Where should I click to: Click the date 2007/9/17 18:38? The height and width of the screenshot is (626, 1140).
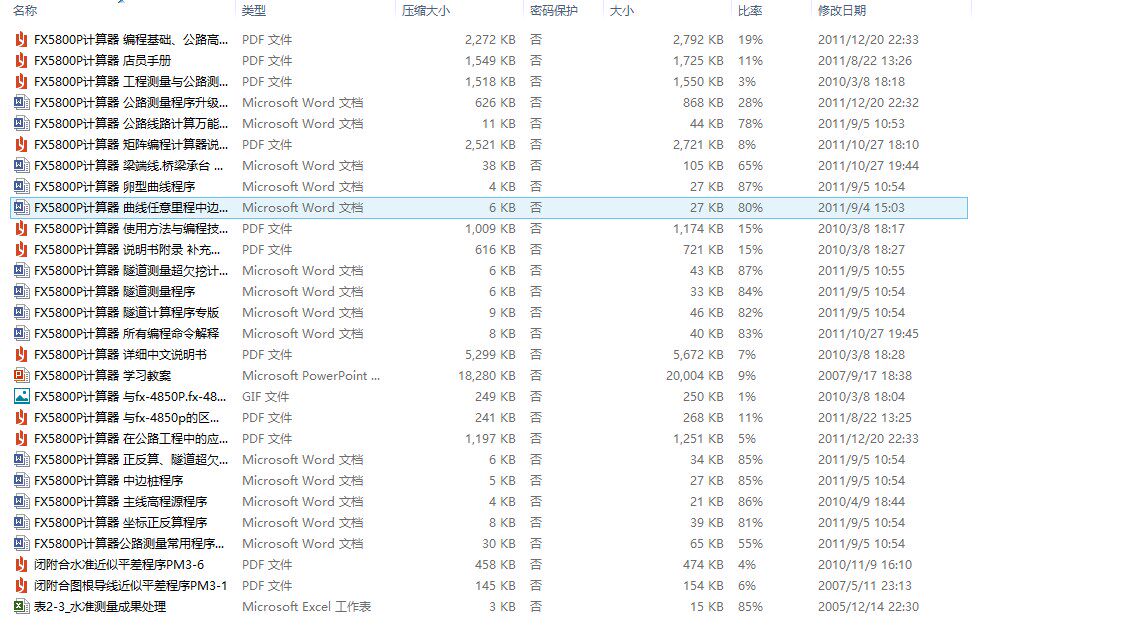(x=864, y=376)
